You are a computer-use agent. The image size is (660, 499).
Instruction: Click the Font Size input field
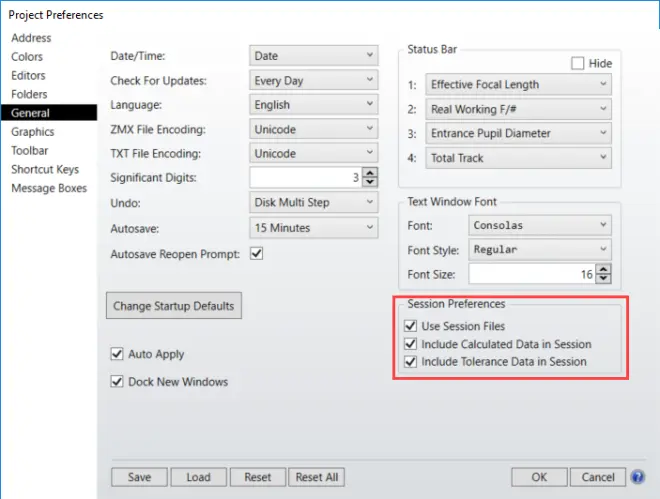pos(532,274)
